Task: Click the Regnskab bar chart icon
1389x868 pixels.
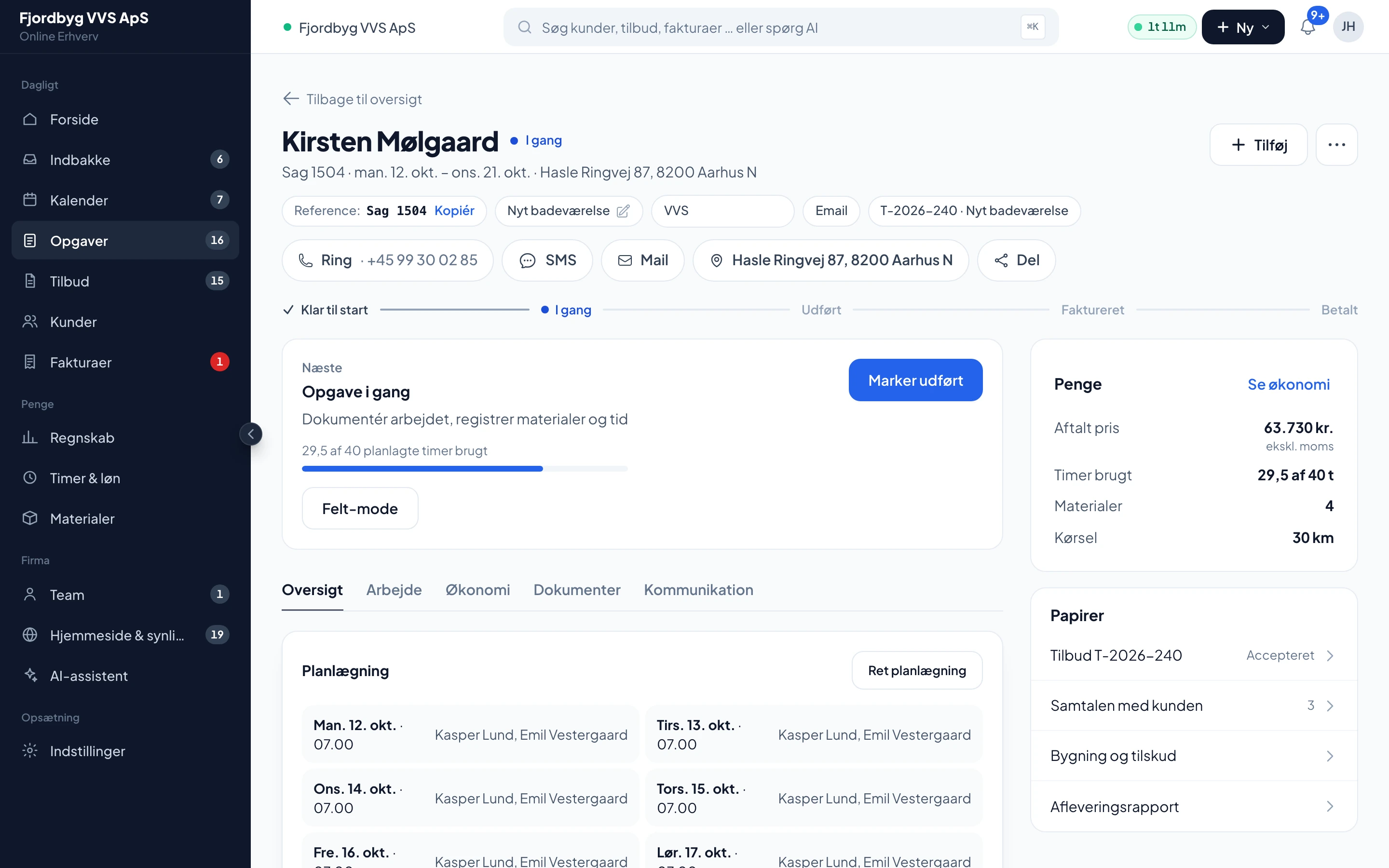Action: click(30, 437)
